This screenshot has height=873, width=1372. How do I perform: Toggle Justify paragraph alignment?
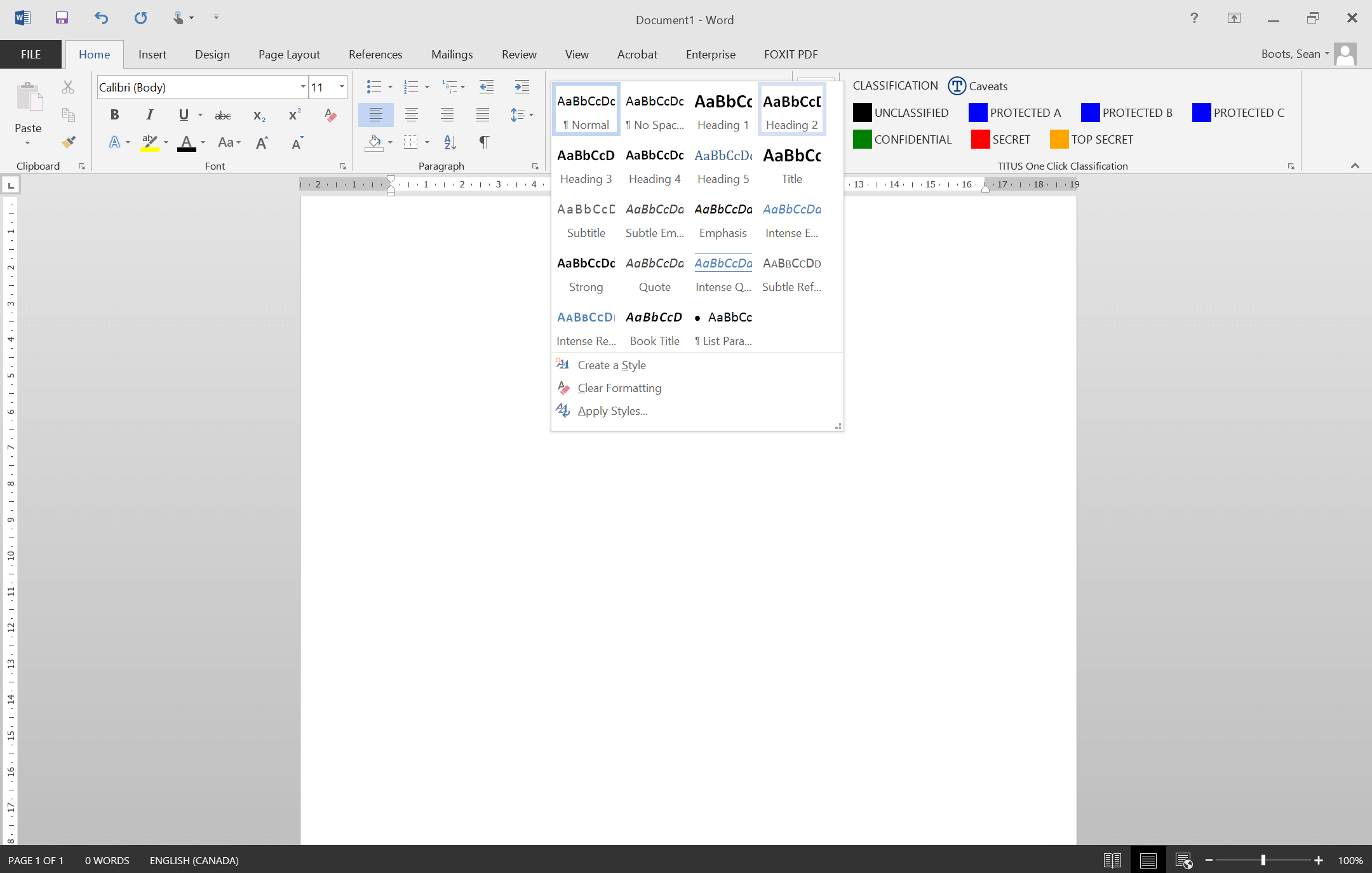(x=483, y=115)
